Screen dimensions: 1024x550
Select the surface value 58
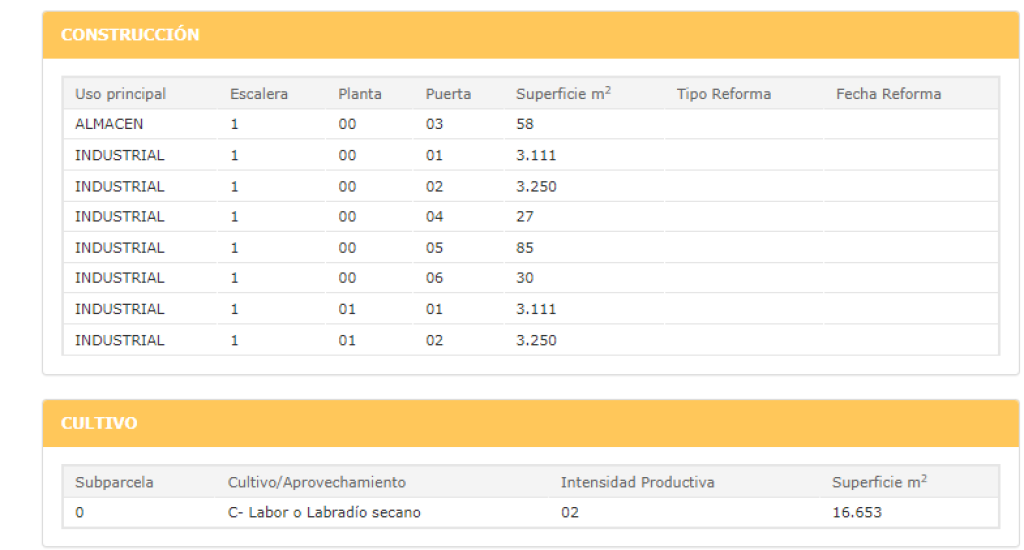pos(524,124)
